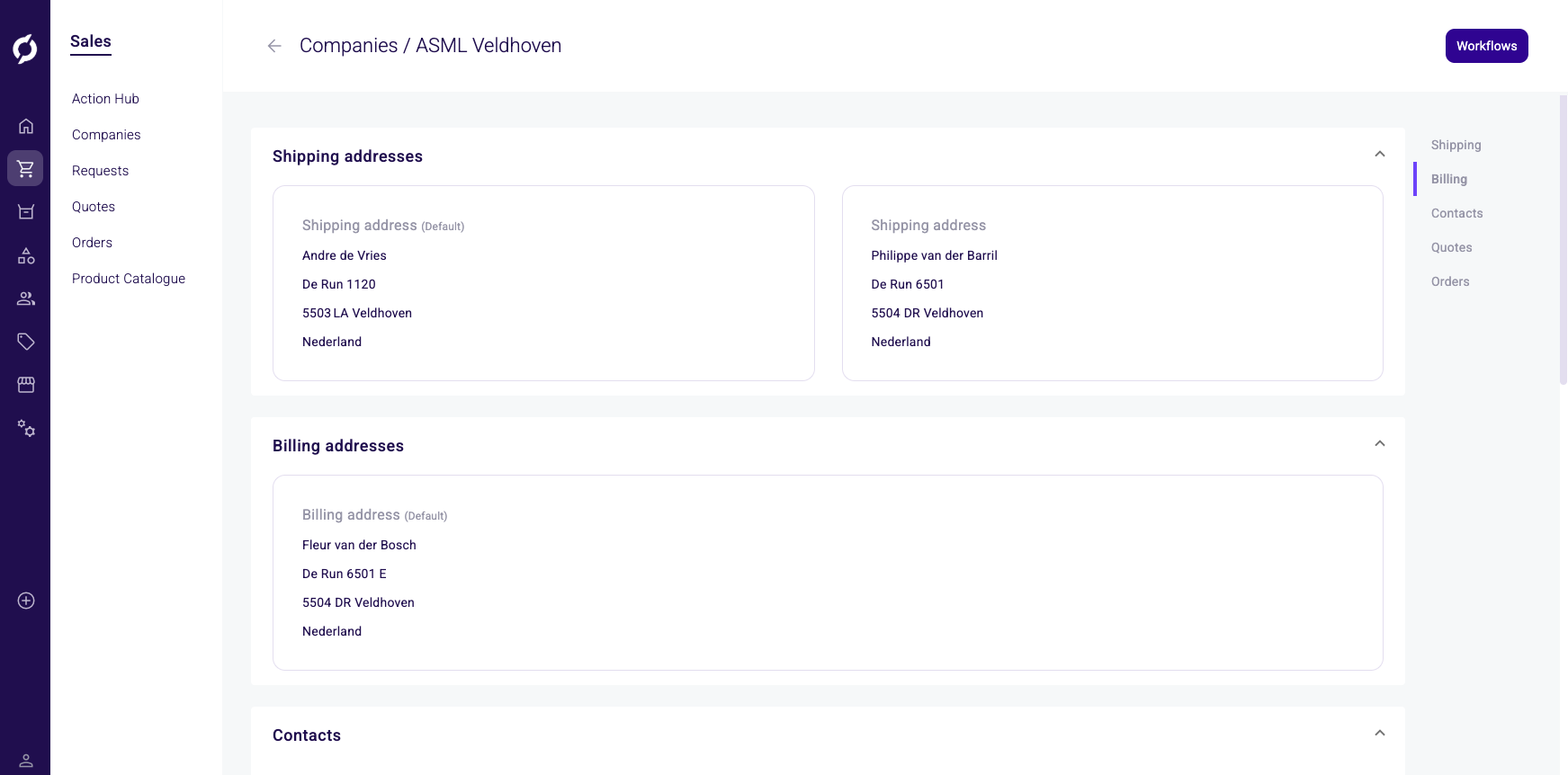1568x775 pixels.
Task: Collapse the Billing addresses section
Action: (x=1380, y=444)
